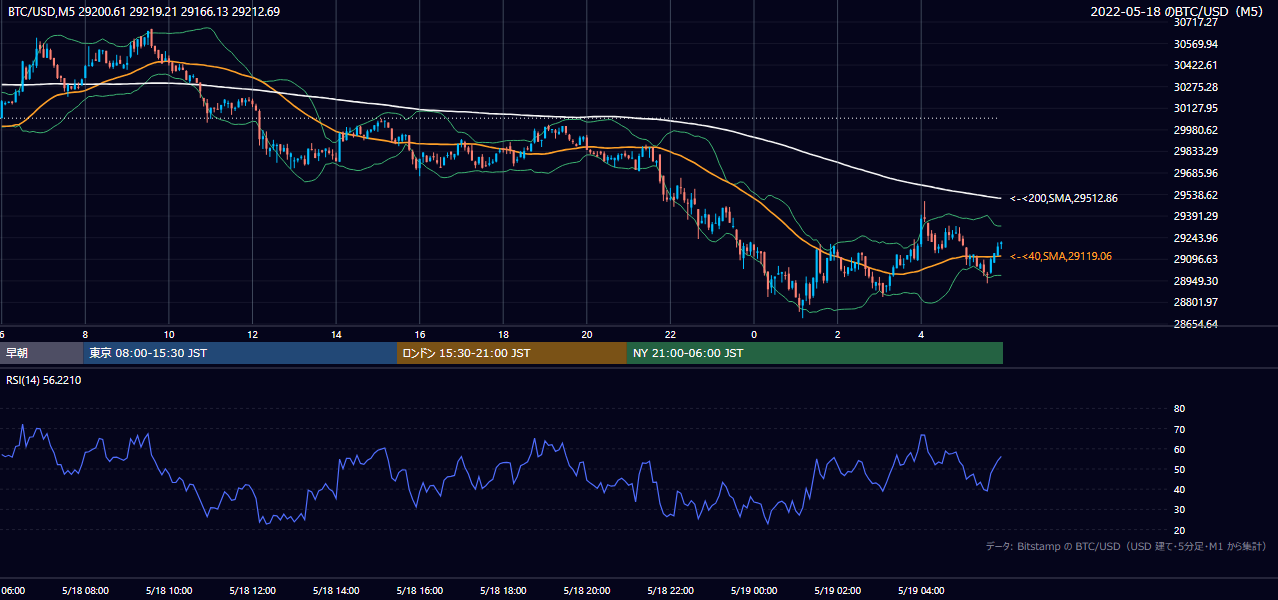This screenshot has width=1278, height=600.
Task: Click the 5/18 14:00 date label
Action: click(x=335, y=591)
